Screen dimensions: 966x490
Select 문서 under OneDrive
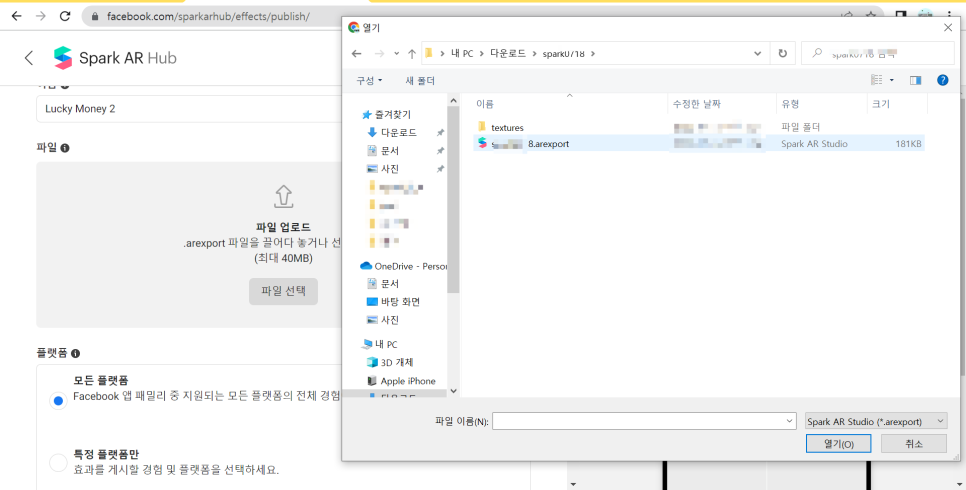(390, 284)
